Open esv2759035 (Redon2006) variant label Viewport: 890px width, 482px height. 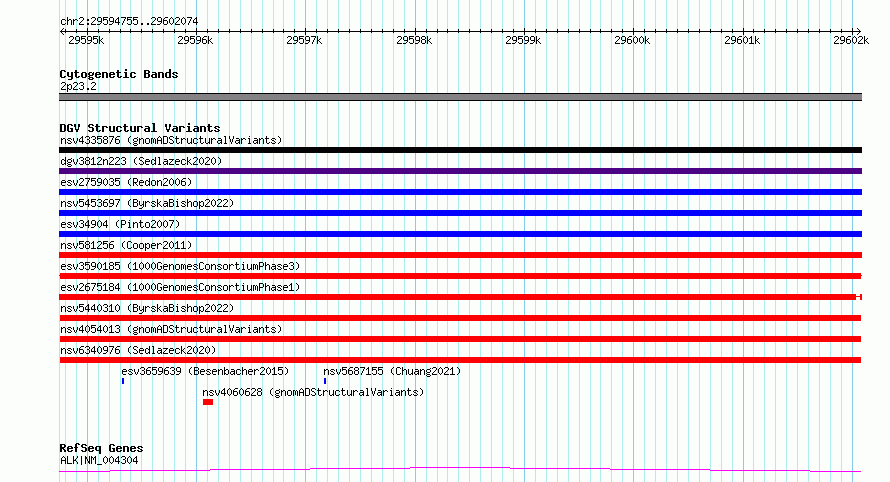coord(126,182)
